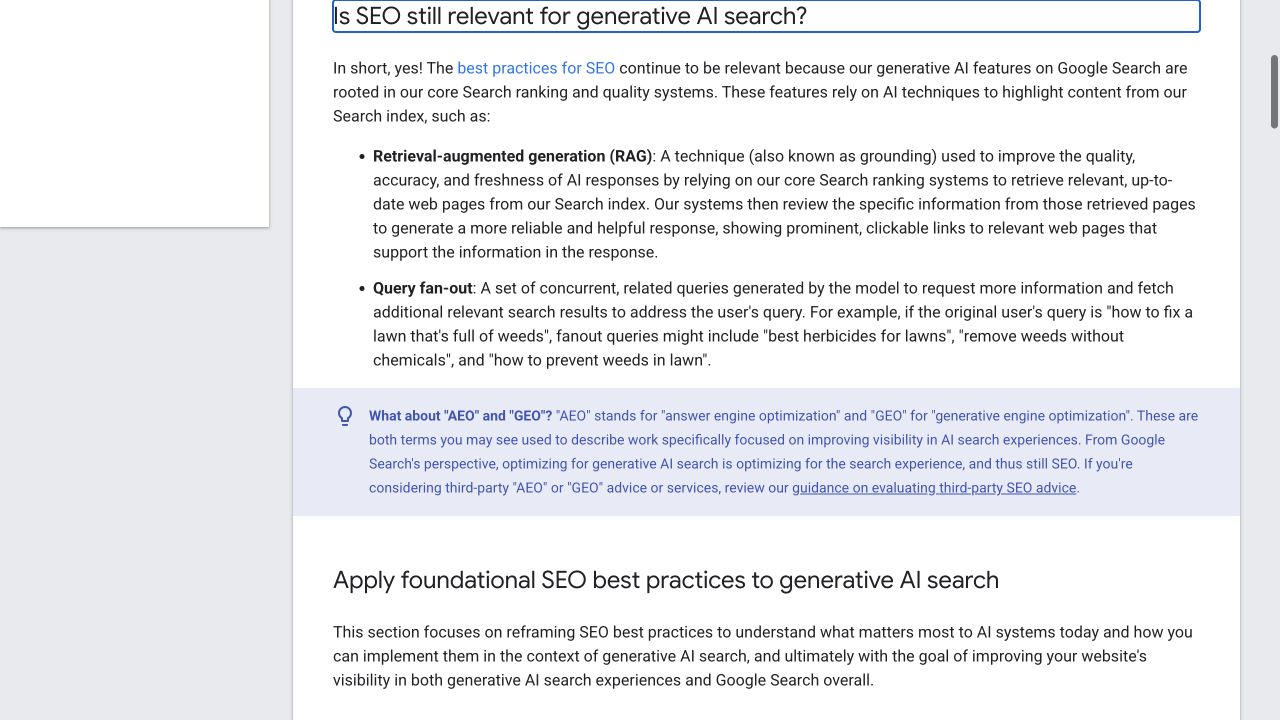This screenshot has width=1280, height=720.
Task: Click 'Apply foundational SEO best practices' heading
Action: (x=666, y=580)
